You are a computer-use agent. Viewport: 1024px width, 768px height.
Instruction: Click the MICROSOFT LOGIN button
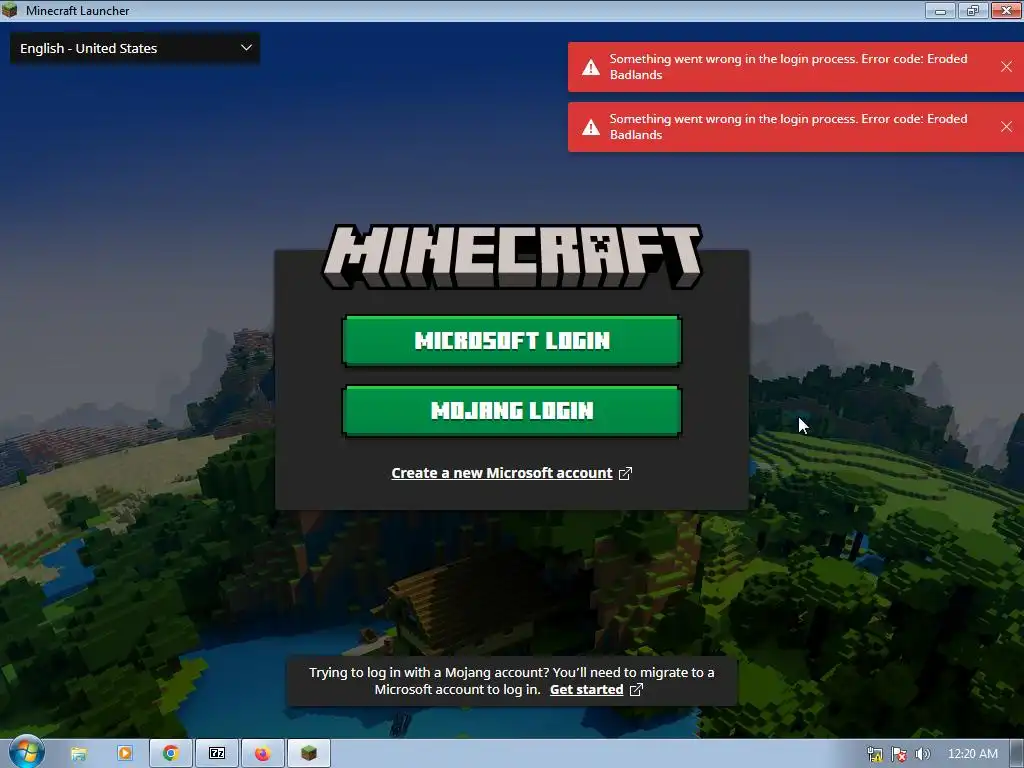click(512, 340)
